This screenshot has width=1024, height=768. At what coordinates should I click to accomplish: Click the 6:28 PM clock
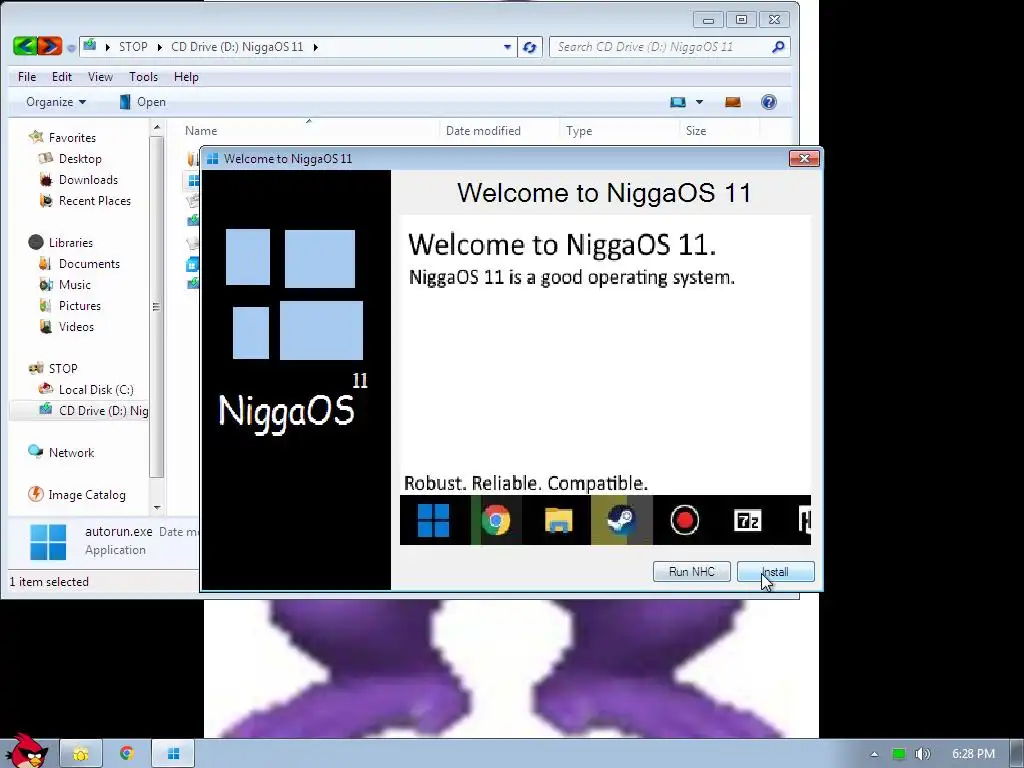(x=973, y=754)
